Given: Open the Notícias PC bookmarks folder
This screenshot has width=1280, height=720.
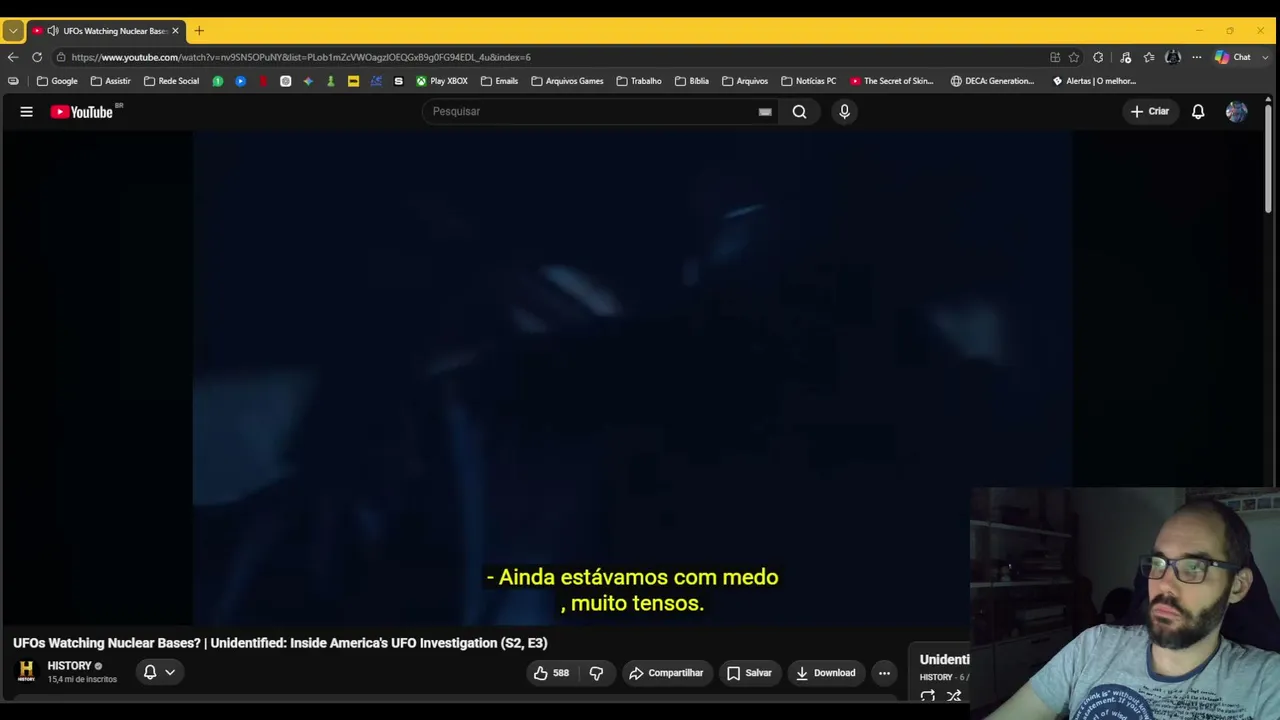Looking at the screenshot, I should 809,81.
